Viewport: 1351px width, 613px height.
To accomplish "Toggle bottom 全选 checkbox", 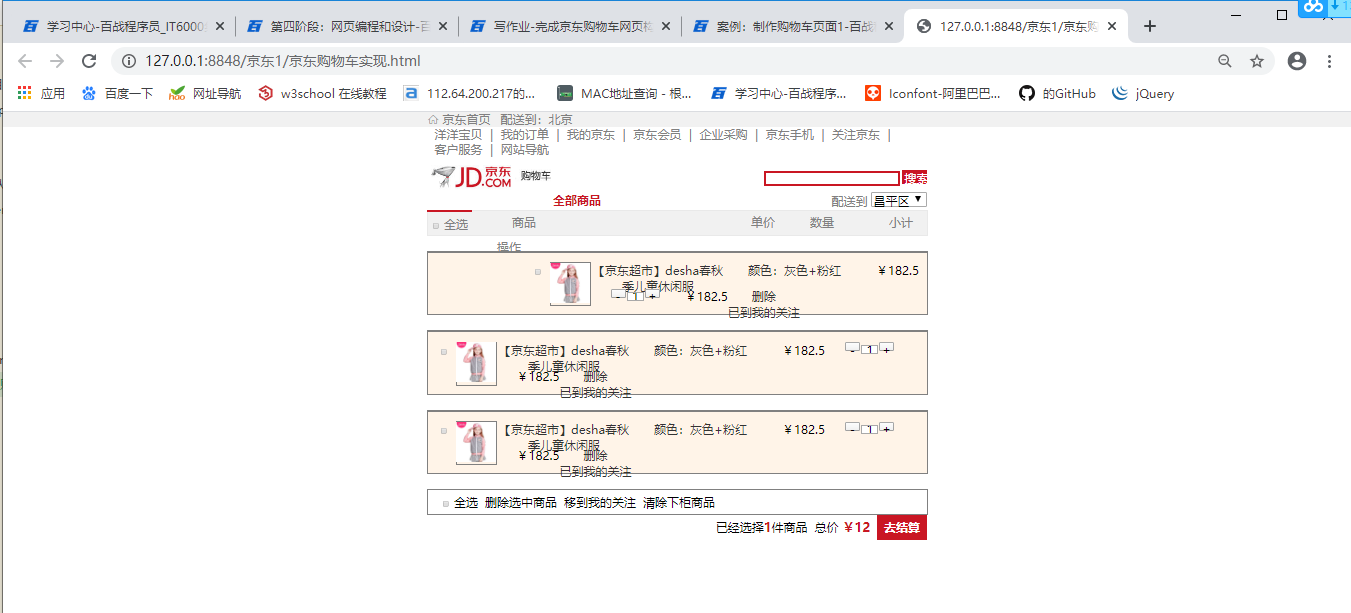I will (x=445, y=503).
